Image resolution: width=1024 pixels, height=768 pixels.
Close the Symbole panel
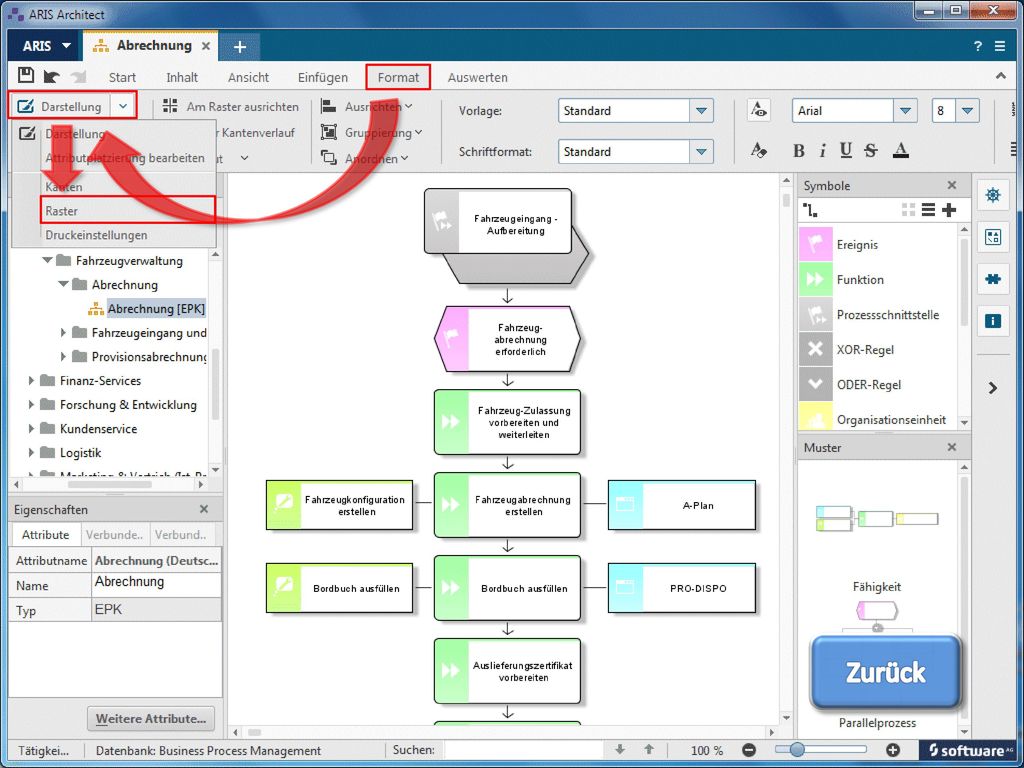952,185
